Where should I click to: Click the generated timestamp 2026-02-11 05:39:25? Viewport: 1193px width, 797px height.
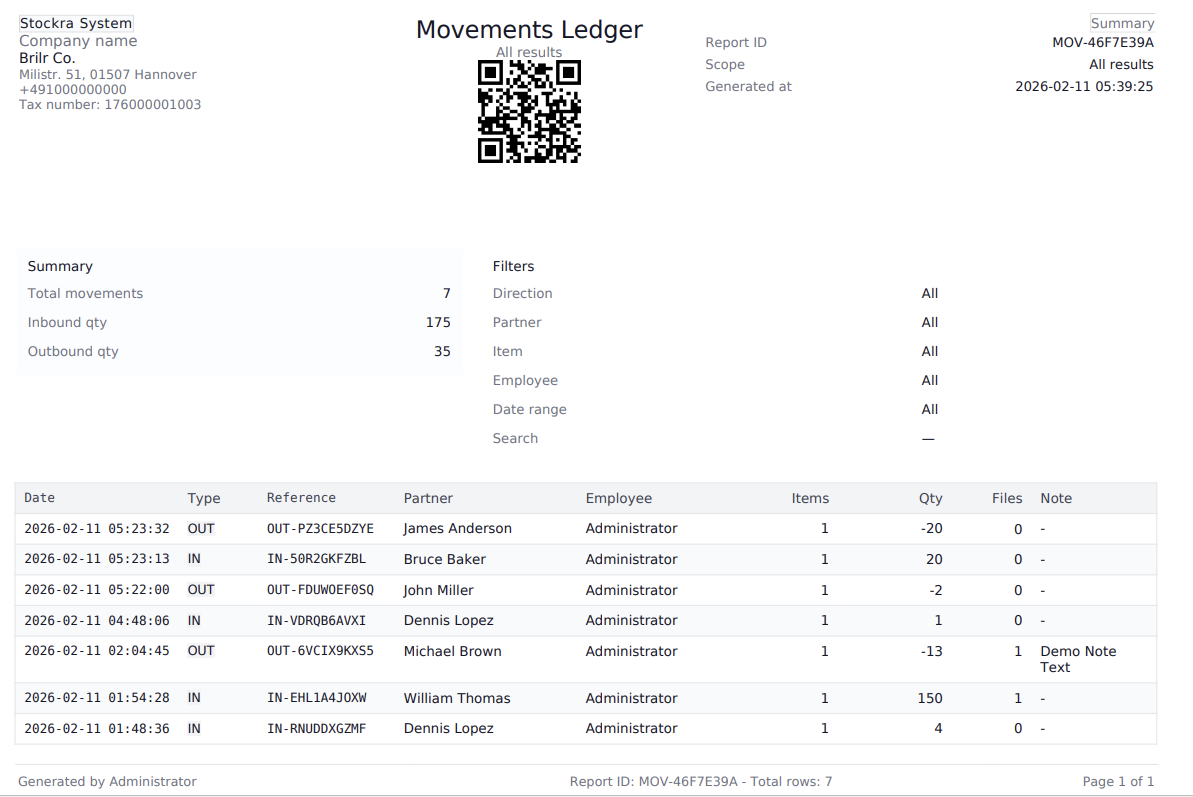click(x=1084, y=86)
